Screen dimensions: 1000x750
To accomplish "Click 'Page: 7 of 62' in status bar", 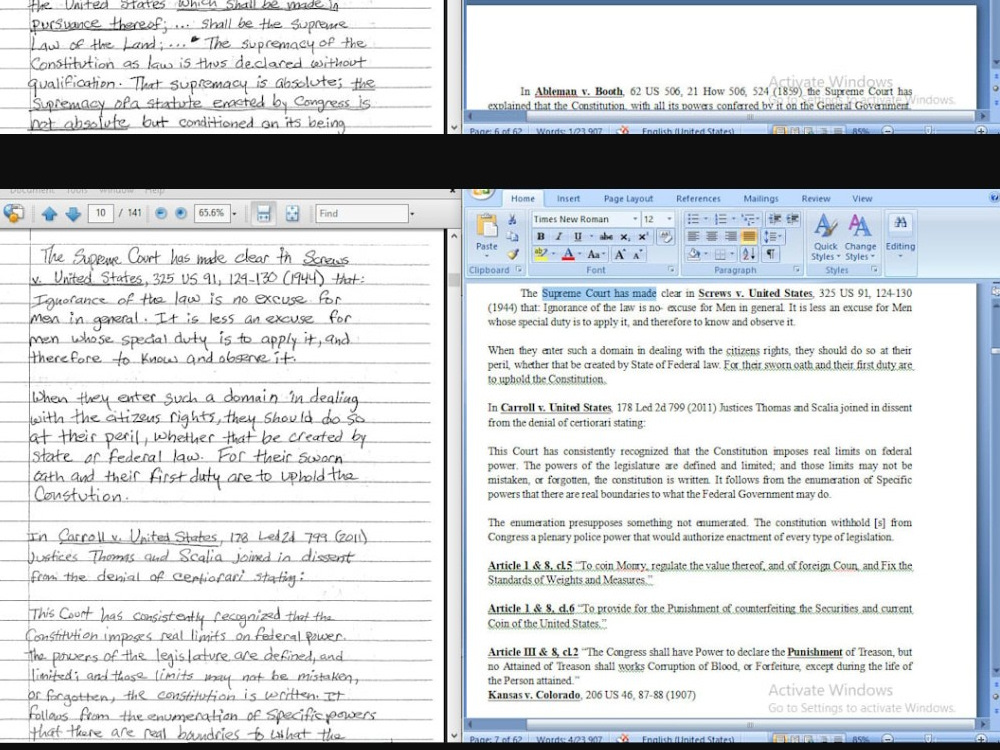I will pyautogui.click(x=496, y=740).
